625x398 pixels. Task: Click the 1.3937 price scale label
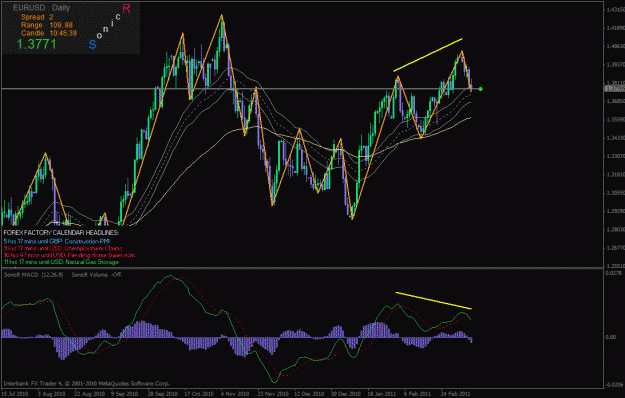pos(615,65)
